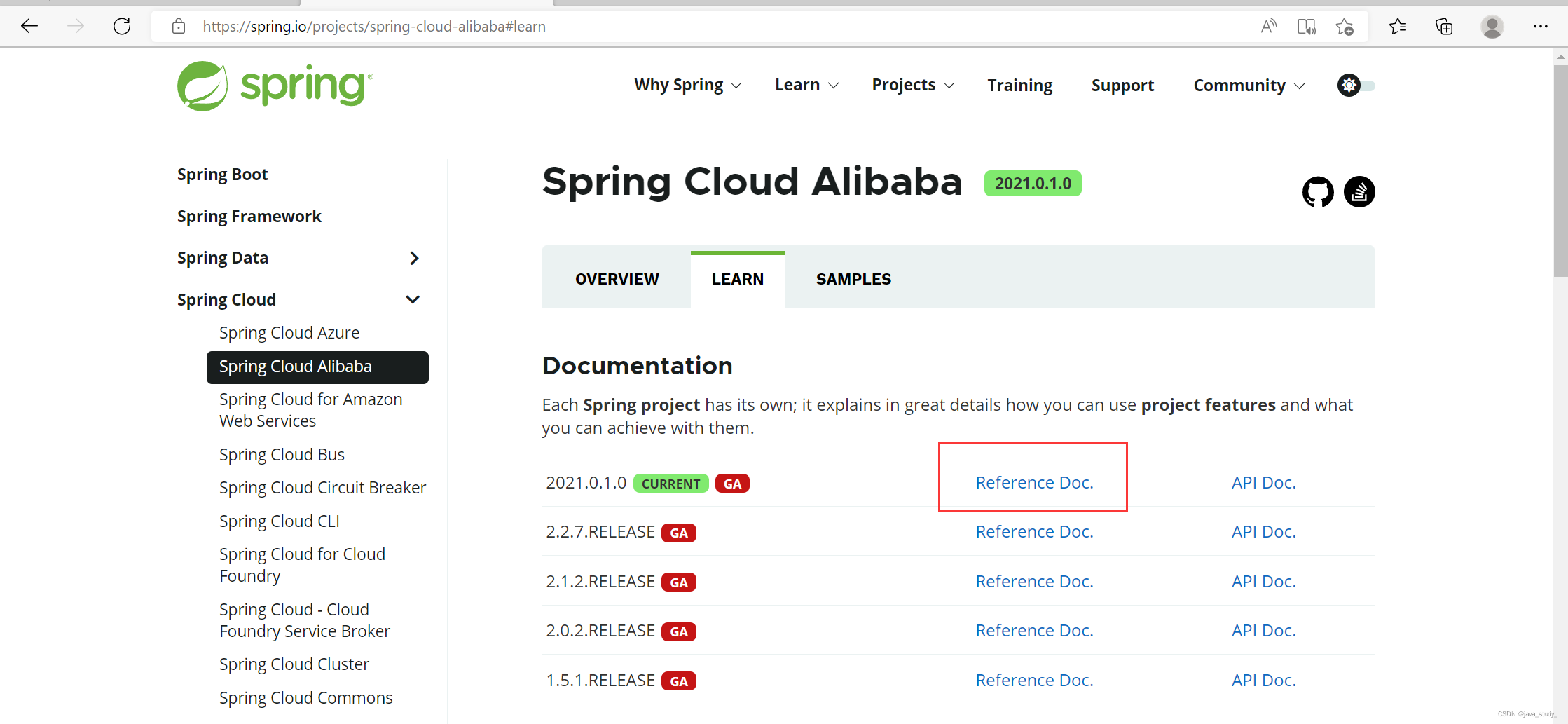Open API Doc. for 2.0.2.RELEASE
This screenshot has width=1568, height=724.
tap(1263, 630)
